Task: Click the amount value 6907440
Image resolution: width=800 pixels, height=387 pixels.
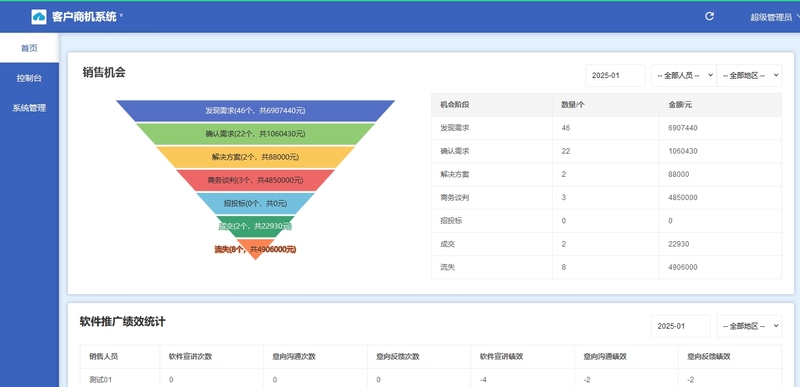Action: pyautogui.click(x=683, y=128)
